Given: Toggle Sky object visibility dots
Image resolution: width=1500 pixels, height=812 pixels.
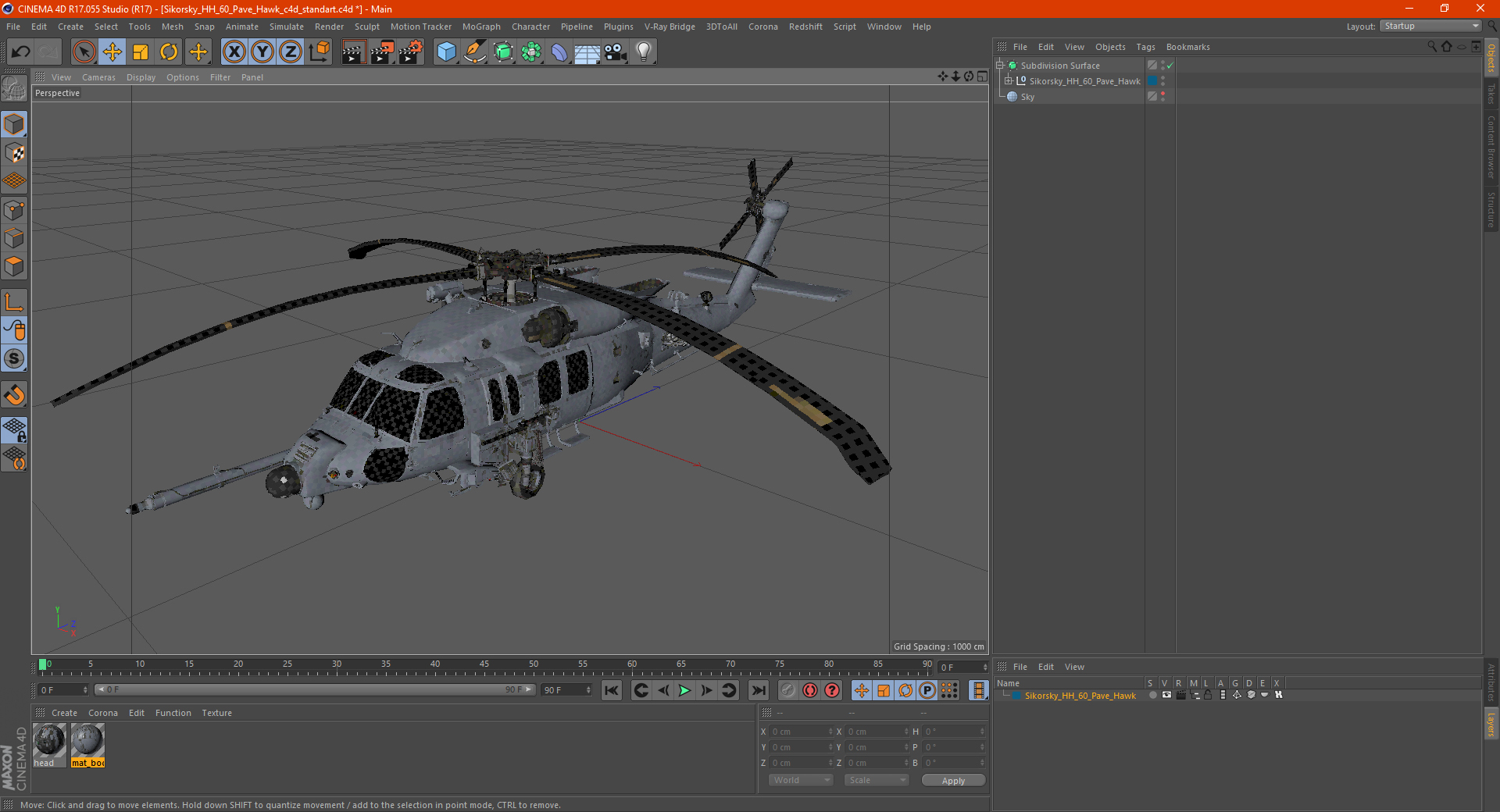Looking at the screenshot, I should click(1162, 97).
